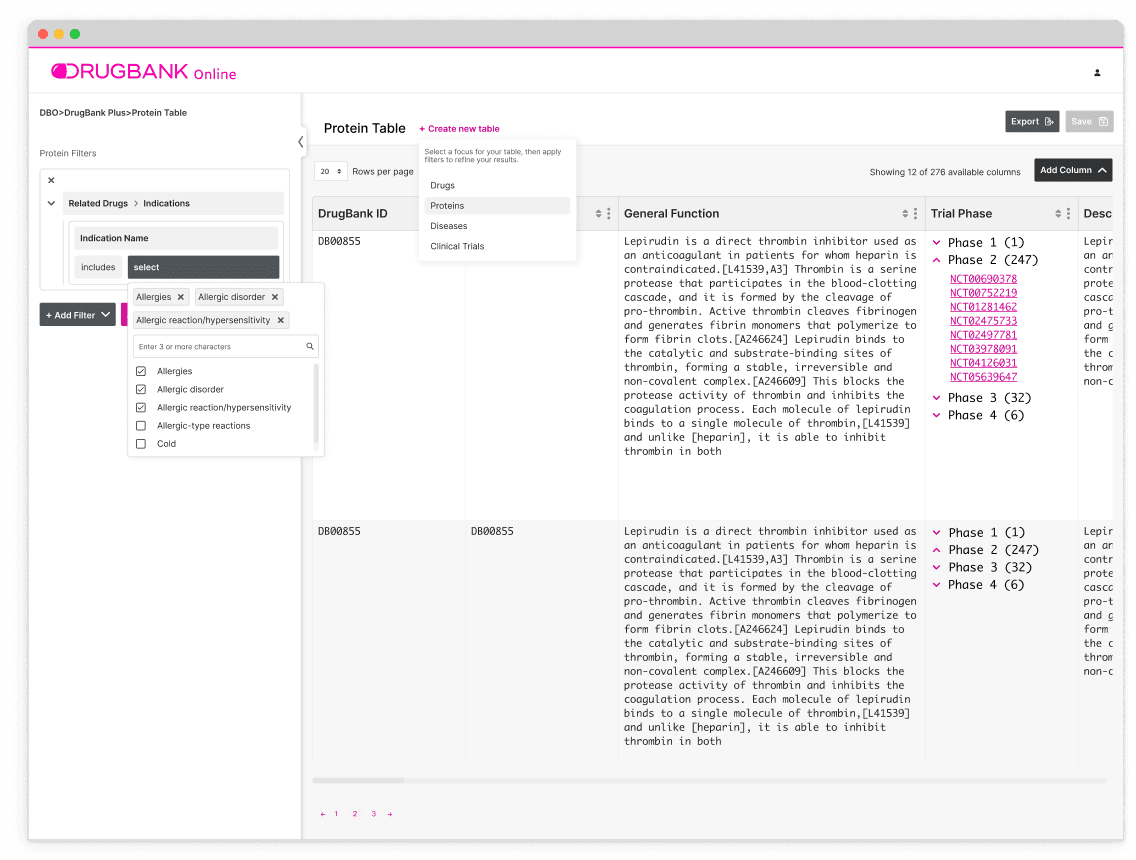Viewport: 1136px width, 860px height.
Task: Collapse the filter sidebar with the chevron handle
Action: pos(301,142)
